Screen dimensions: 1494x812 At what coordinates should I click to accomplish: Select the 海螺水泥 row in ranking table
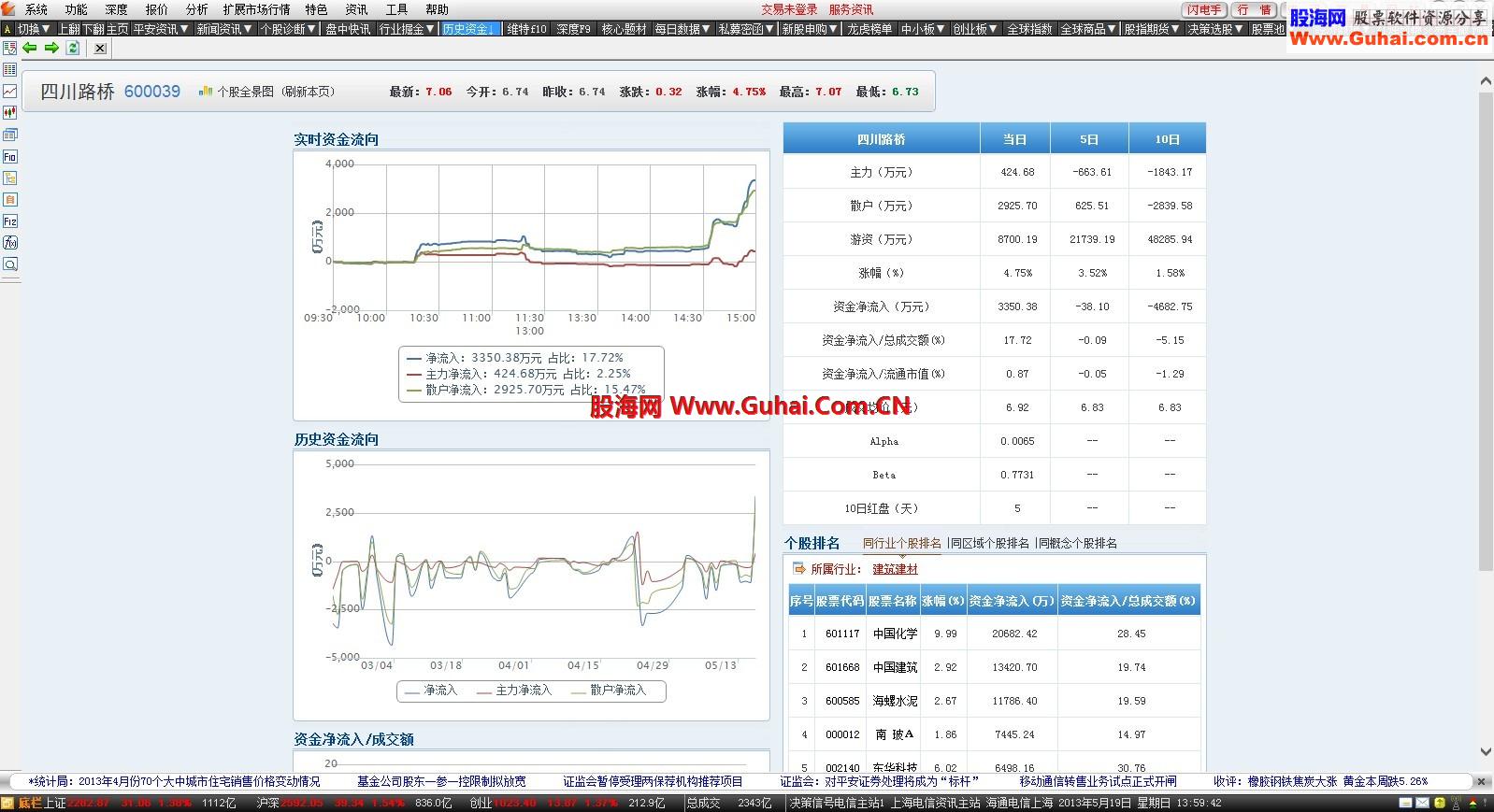point(995,701)
